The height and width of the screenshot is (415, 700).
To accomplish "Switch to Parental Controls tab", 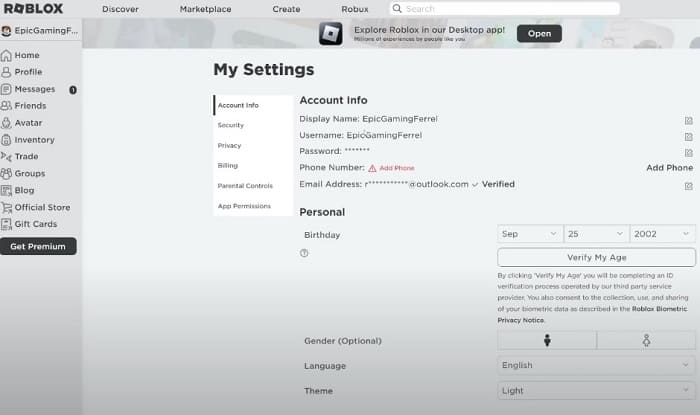I will click(x=253, y=186).
